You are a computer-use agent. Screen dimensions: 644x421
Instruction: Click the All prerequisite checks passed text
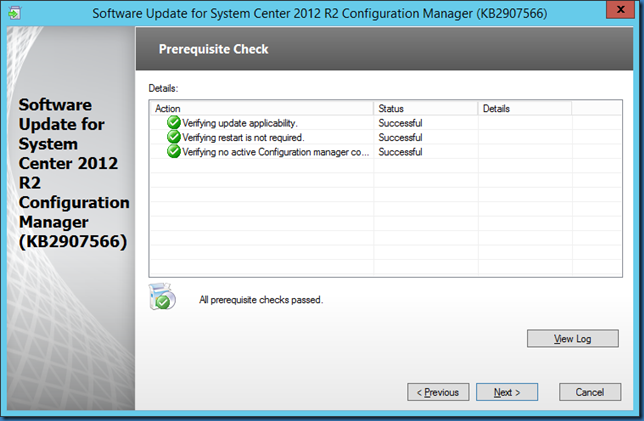261,299
